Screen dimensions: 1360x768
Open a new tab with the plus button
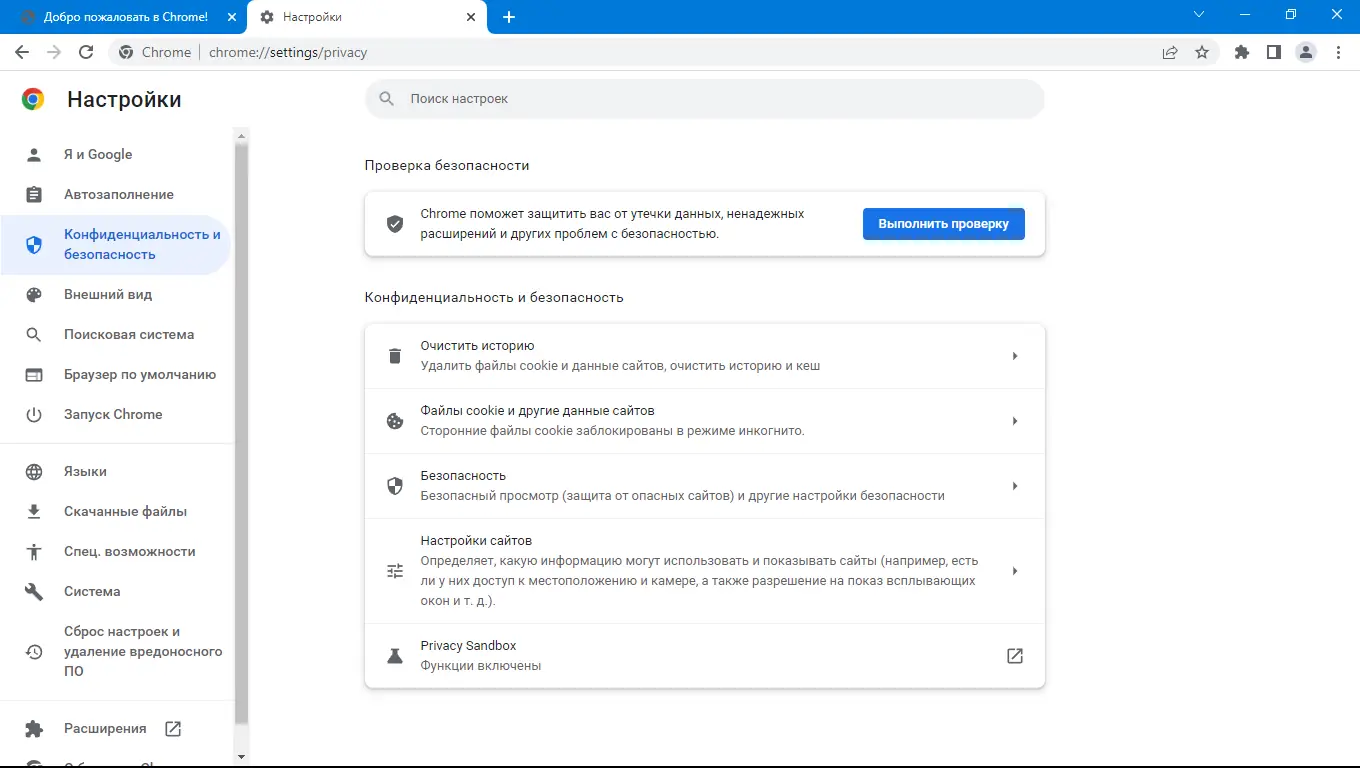pyautogui.click(x=509, y=17)
